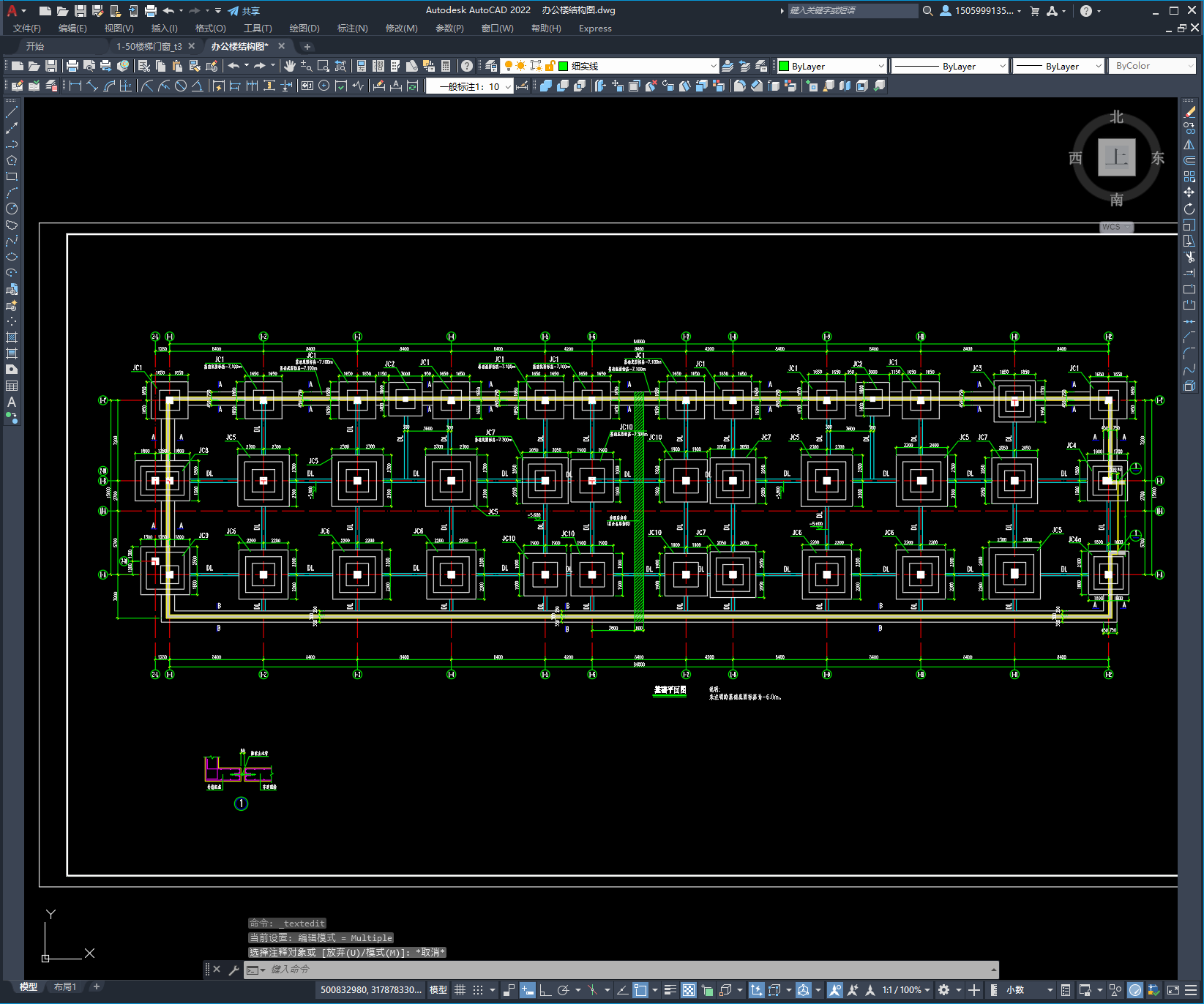Click the search magnifier icon in the title bar
1204x1004 pixels.
pos(927,11)
